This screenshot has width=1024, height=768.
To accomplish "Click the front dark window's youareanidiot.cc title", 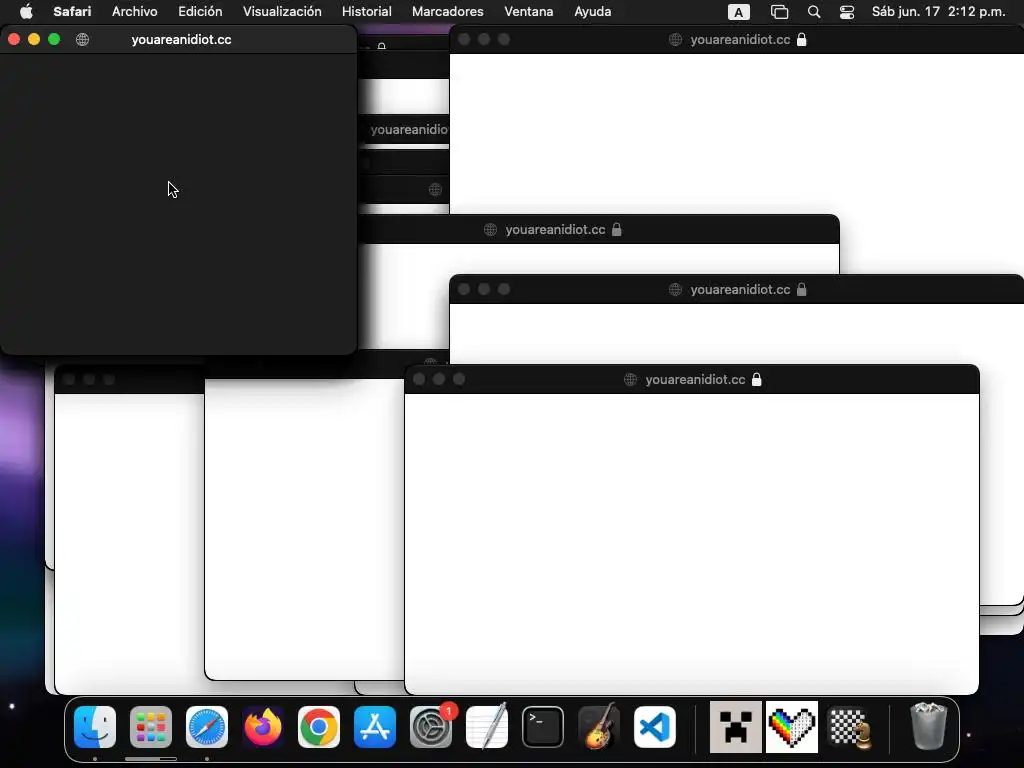I will pyautogui.click(x=182, y=40).
